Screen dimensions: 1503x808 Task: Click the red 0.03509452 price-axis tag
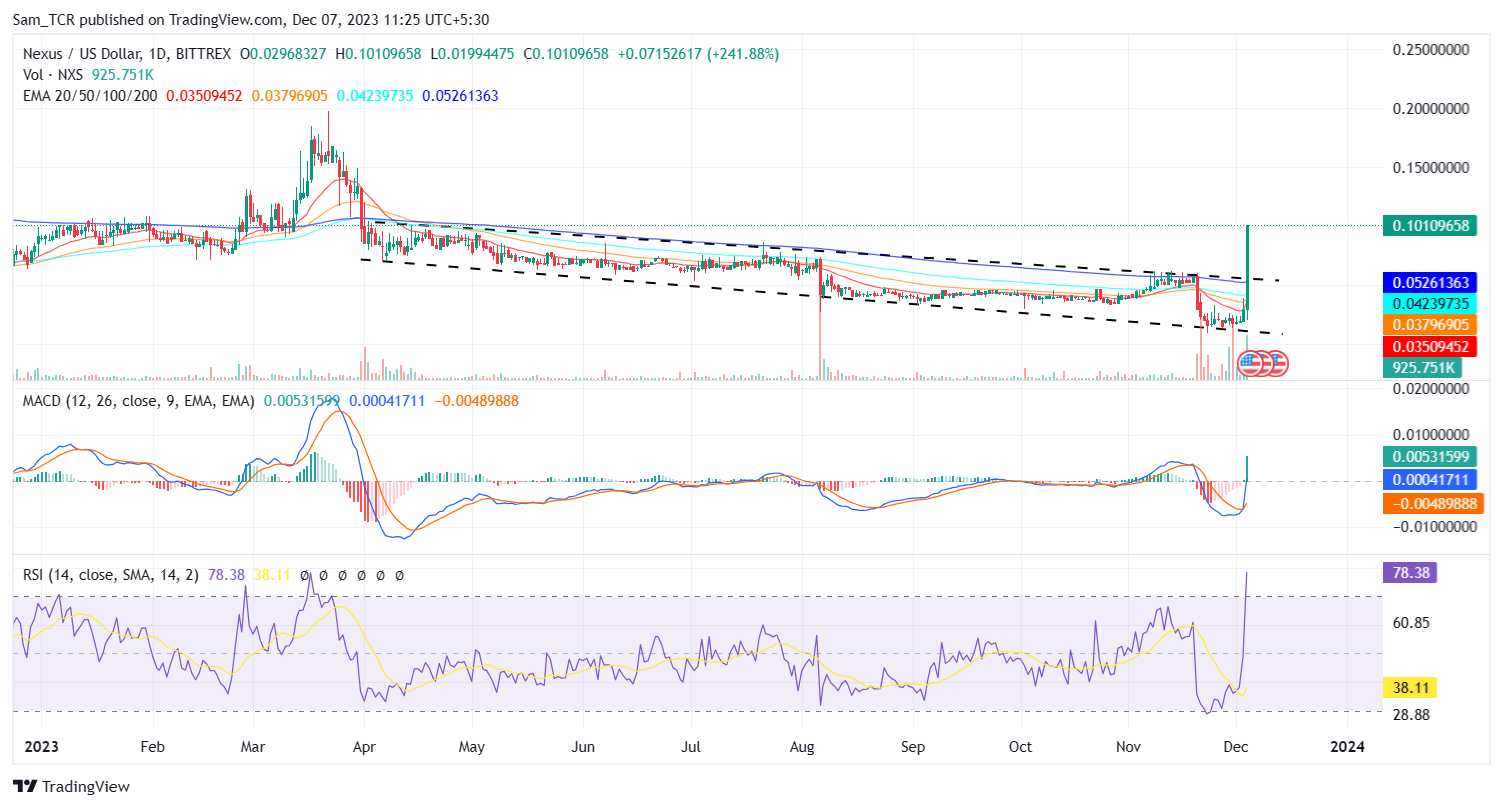pos(1431,346)
